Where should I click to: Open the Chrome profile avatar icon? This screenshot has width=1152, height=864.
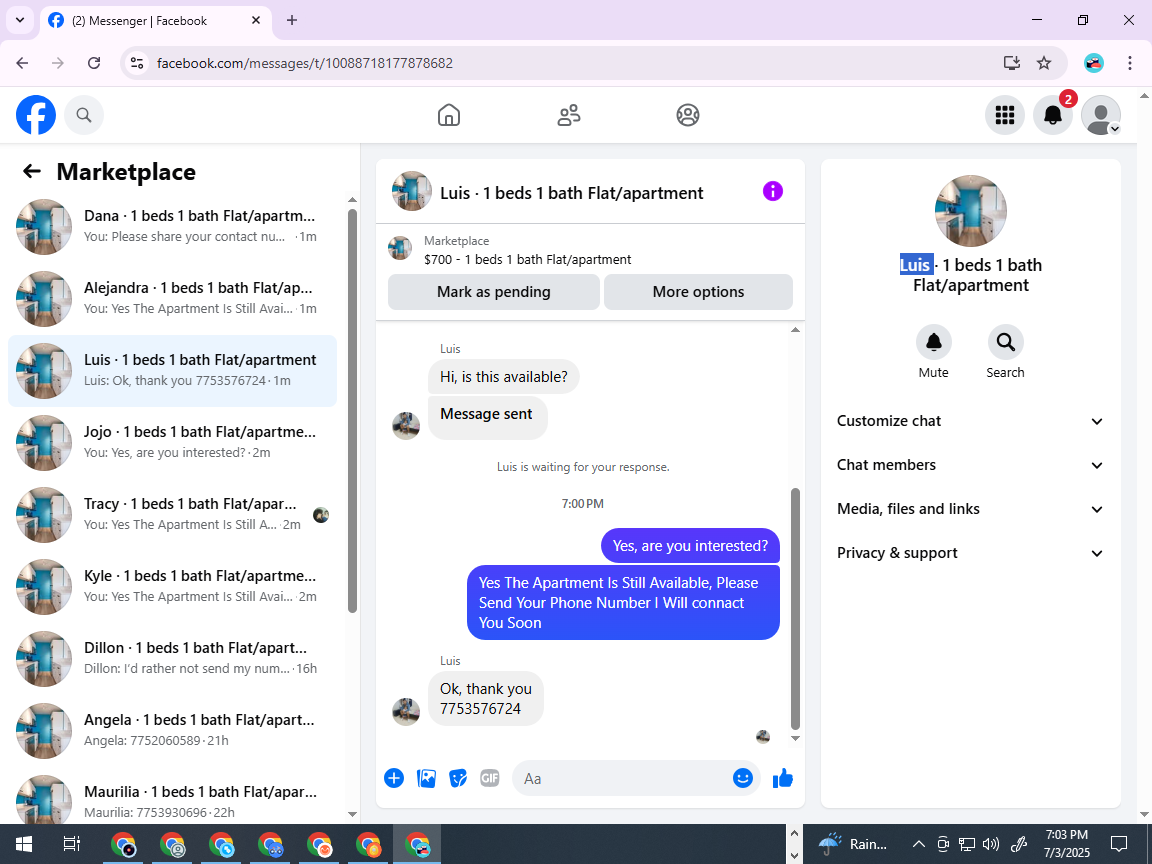[x=1094, y=63]
